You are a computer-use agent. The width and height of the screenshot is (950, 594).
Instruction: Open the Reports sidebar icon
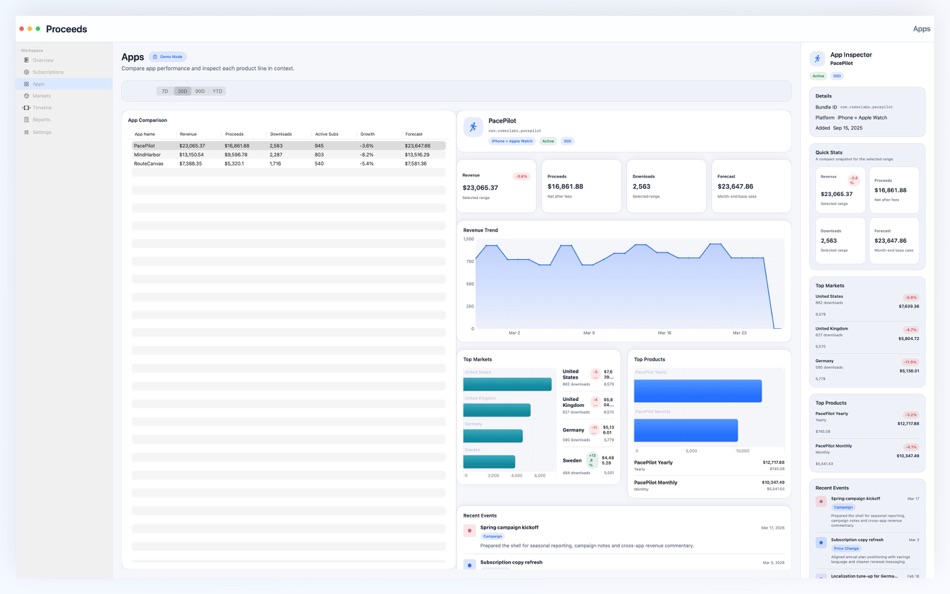click(26, 119)
